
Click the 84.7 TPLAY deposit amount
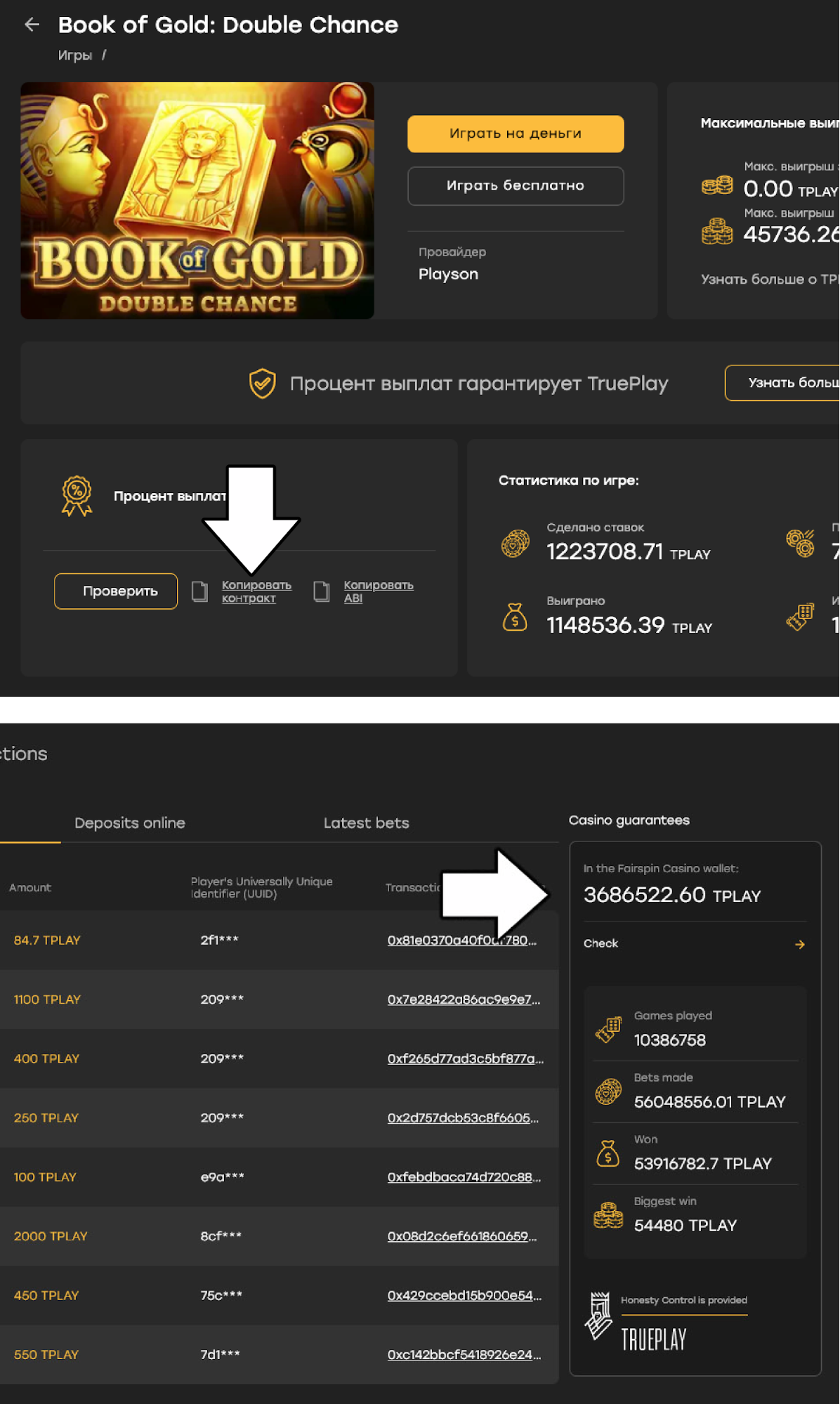[47, 940]
